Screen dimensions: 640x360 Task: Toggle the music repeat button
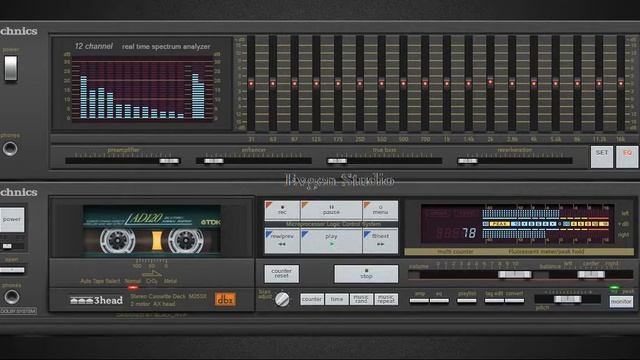386,299
